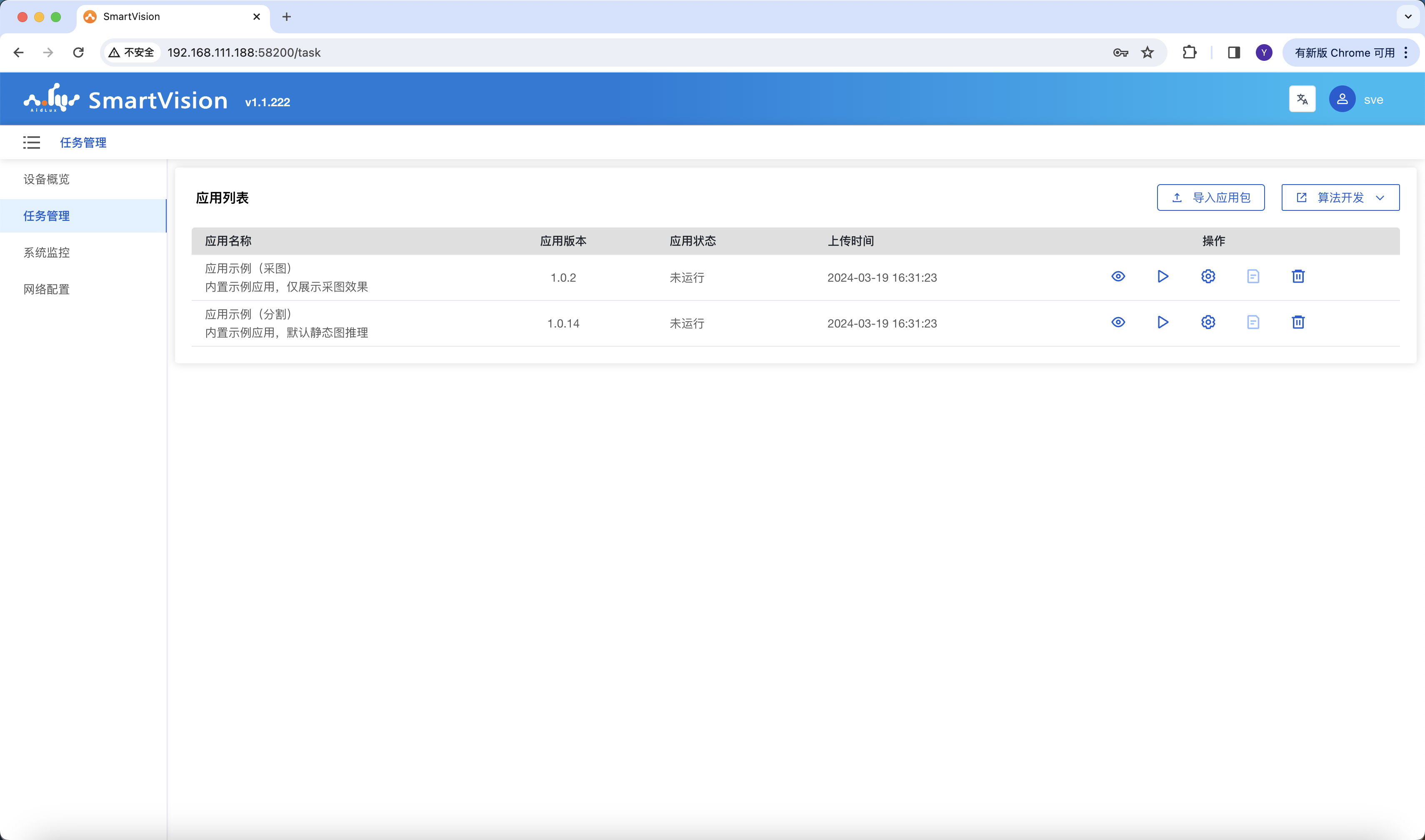Click the 任务管理 breadcrumb title
This screenshot has height=840, width=1425.
[x=83, y=142]
